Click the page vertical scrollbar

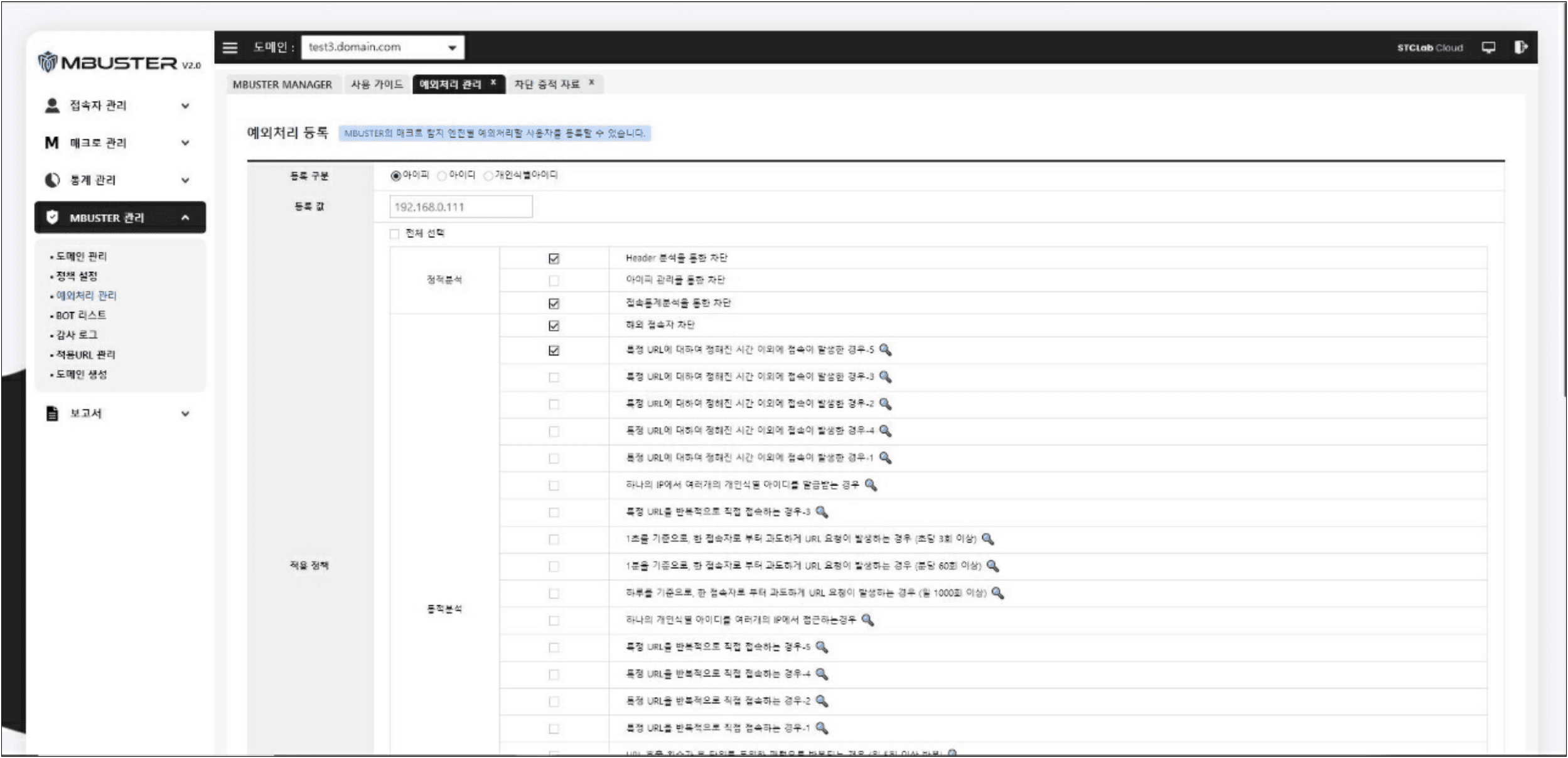tap(1564, 201)
